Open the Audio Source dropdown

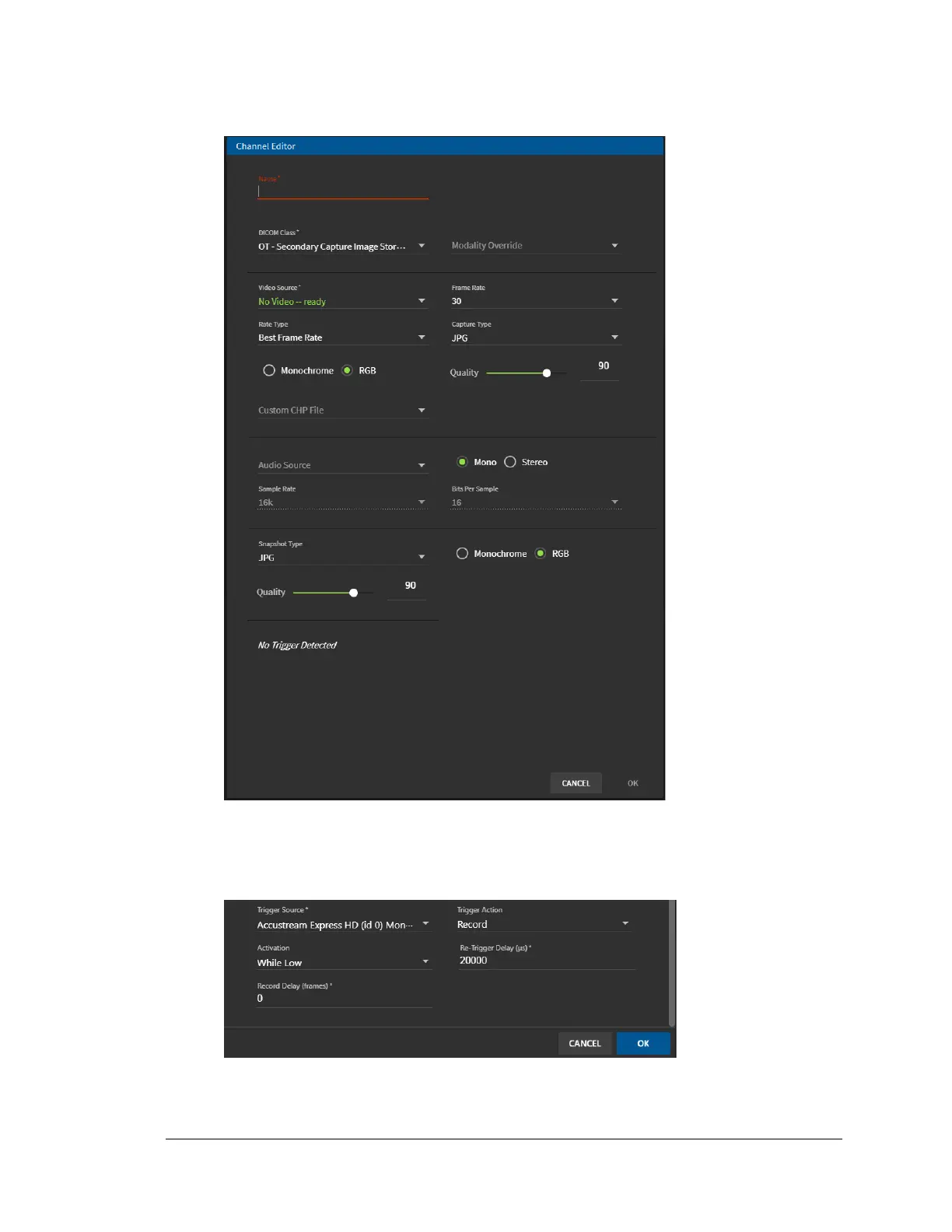point(343,465)
